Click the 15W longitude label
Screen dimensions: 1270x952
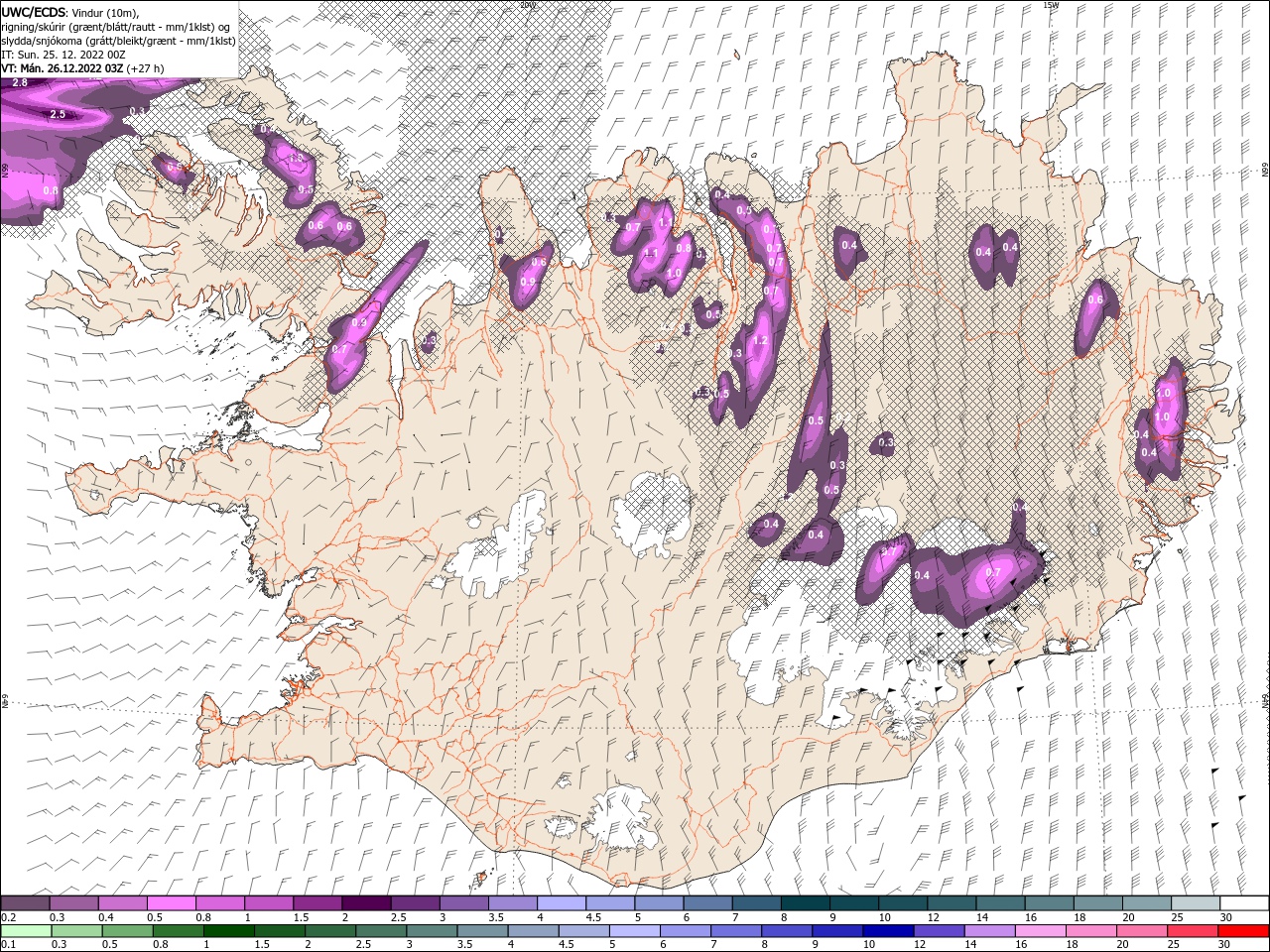point(1051,4)
